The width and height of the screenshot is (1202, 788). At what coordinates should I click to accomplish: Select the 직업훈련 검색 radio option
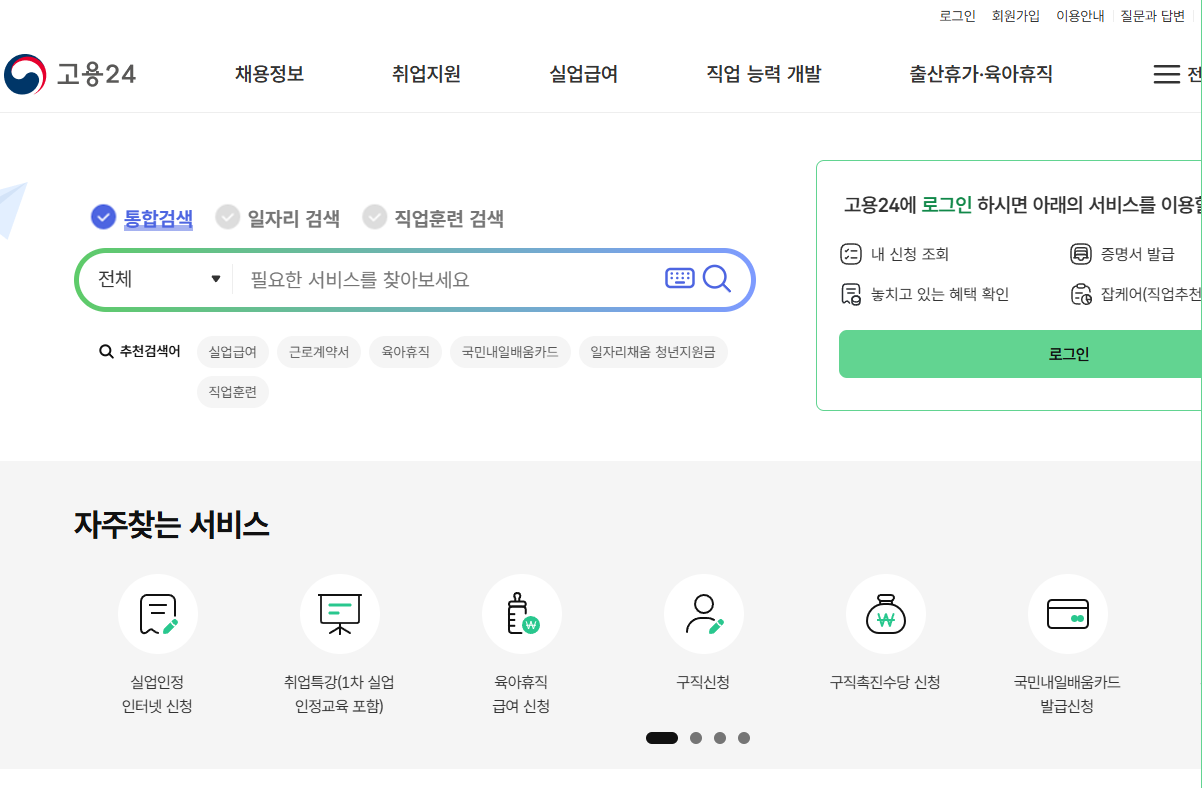[x=375, y=217]
